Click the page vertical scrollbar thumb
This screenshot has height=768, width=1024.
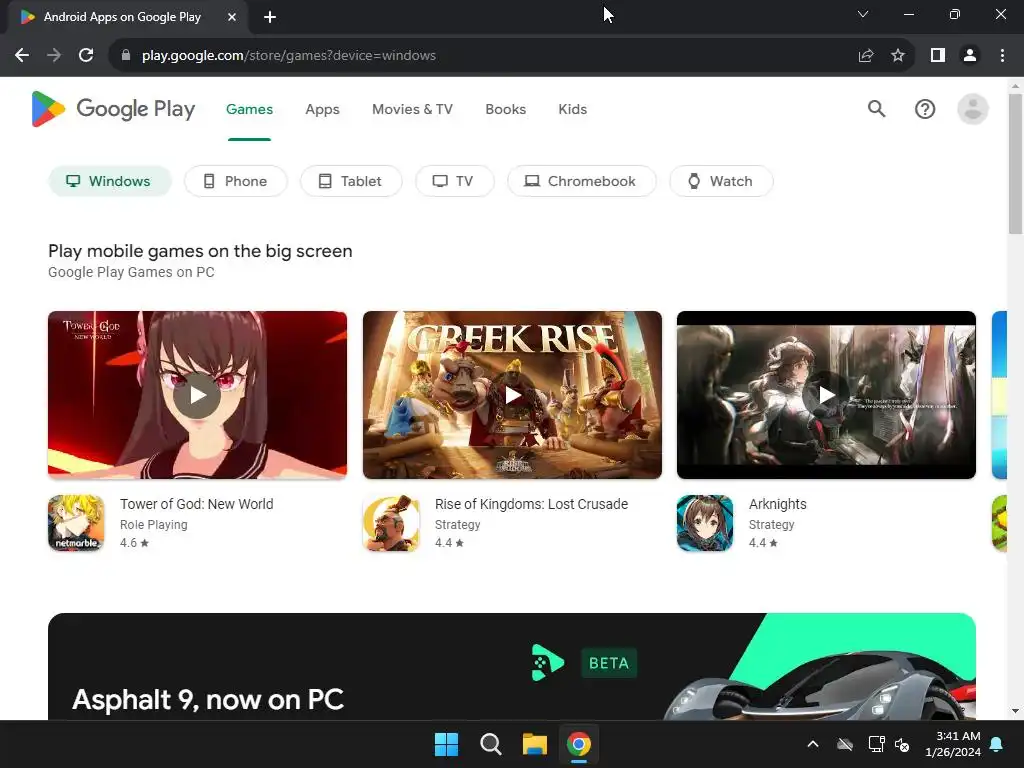click(x=1015, y=163)
